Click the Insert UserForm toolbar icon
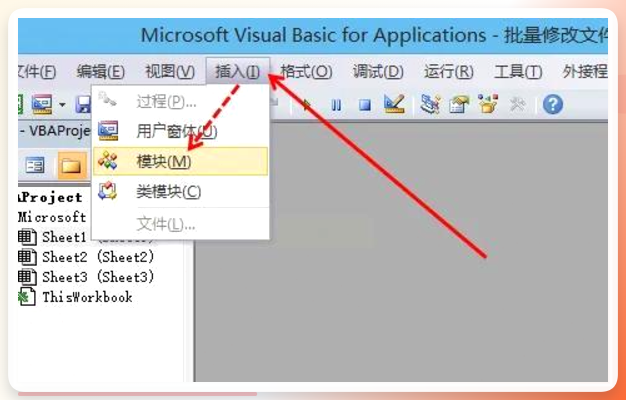626x400 pixels. click(42, 105)
